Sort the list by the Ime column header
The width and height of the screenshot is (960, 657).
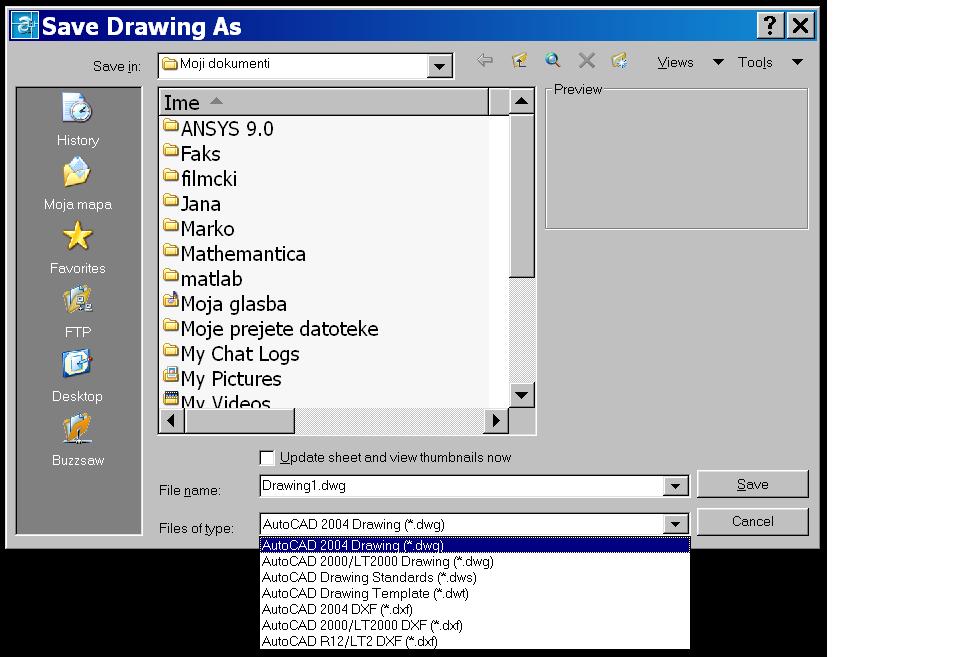coord(324,102)
